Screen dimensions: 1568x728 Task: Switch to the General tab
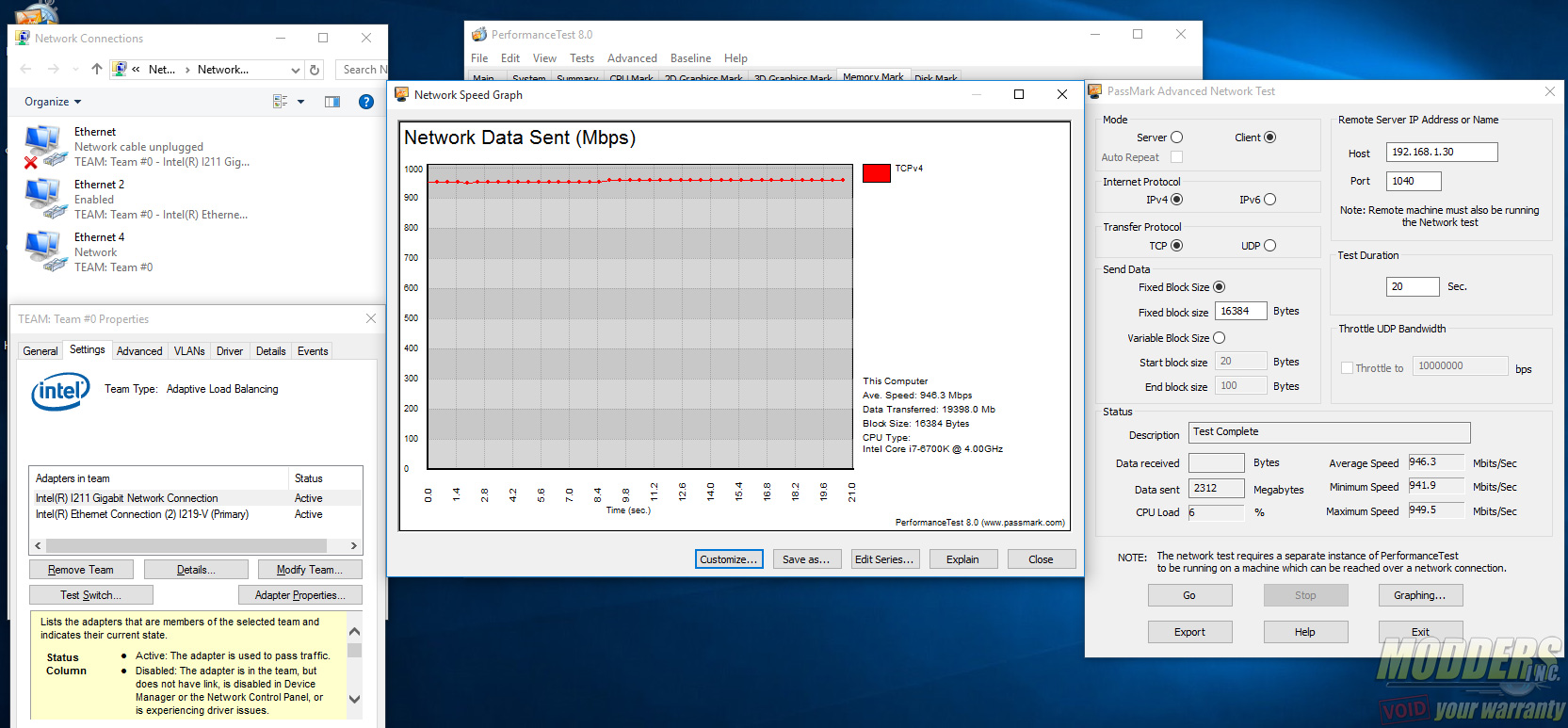pos(40,351)
